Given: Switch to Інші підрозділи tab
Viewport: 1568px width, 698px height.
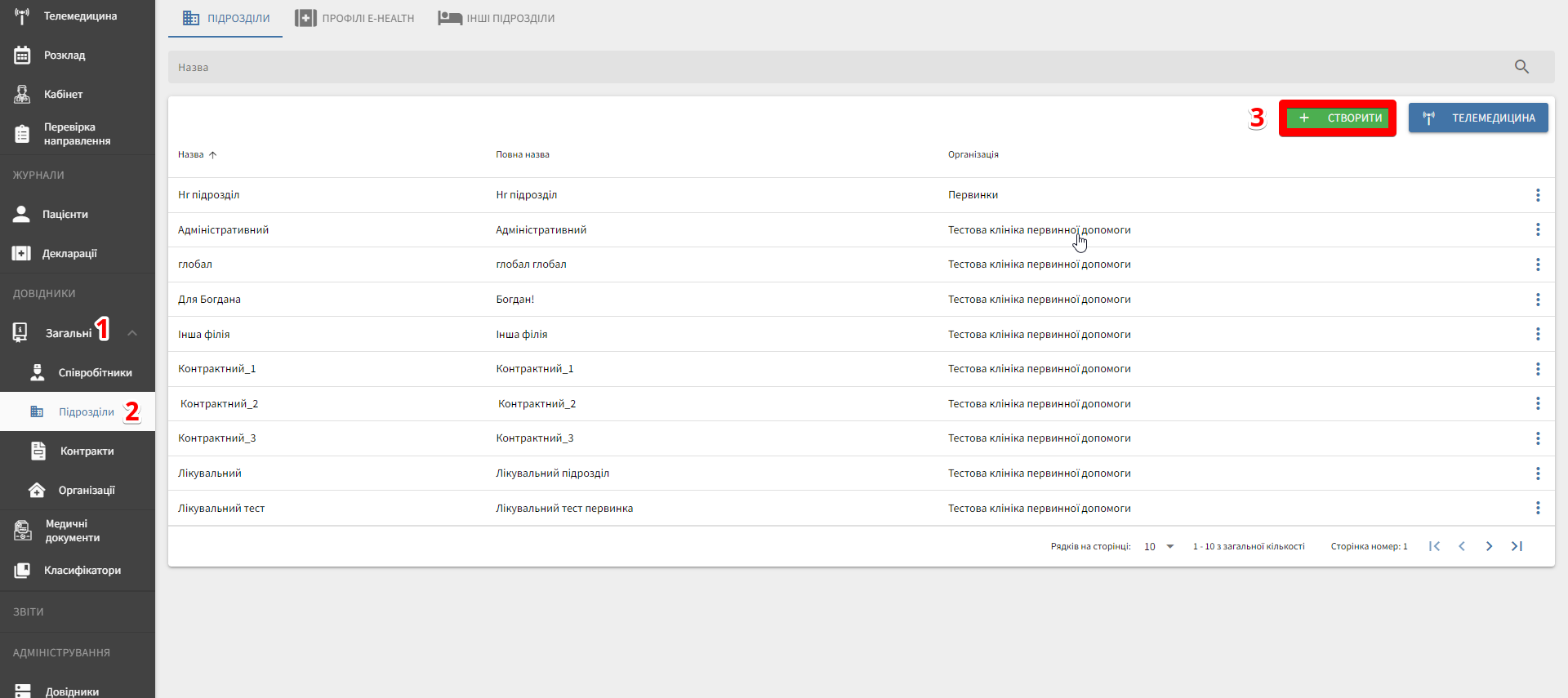Looking at the screenshot, I should pos(497,18).
